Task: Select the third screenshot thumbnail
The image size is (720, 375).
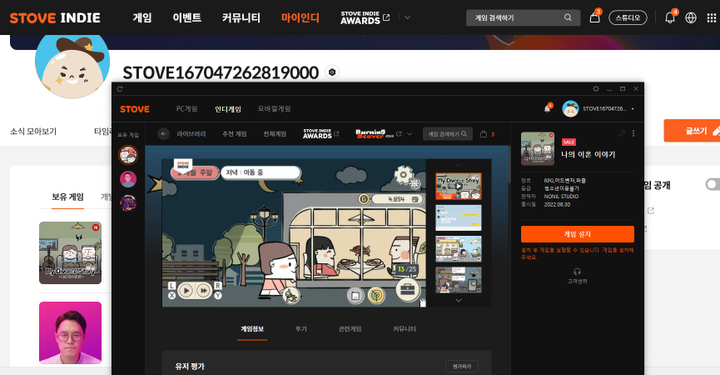Action: 458,249
